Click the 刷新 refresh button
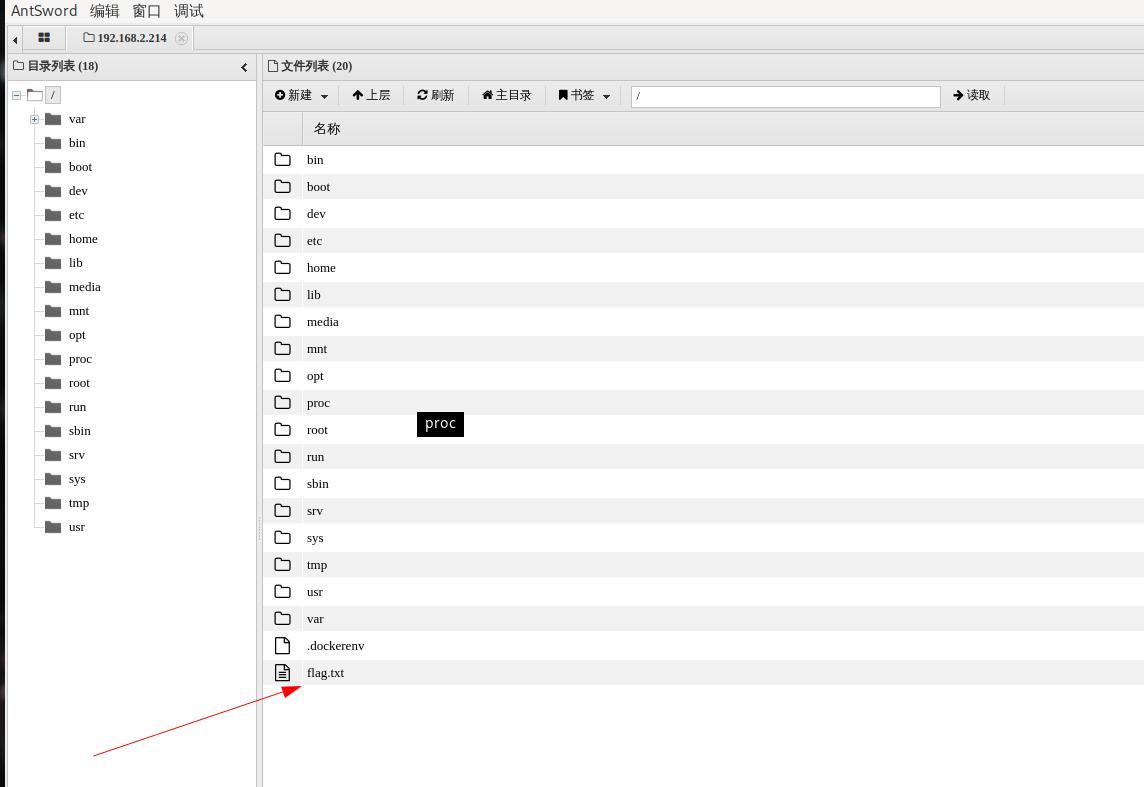1144x787 pixels. point(435,96)
